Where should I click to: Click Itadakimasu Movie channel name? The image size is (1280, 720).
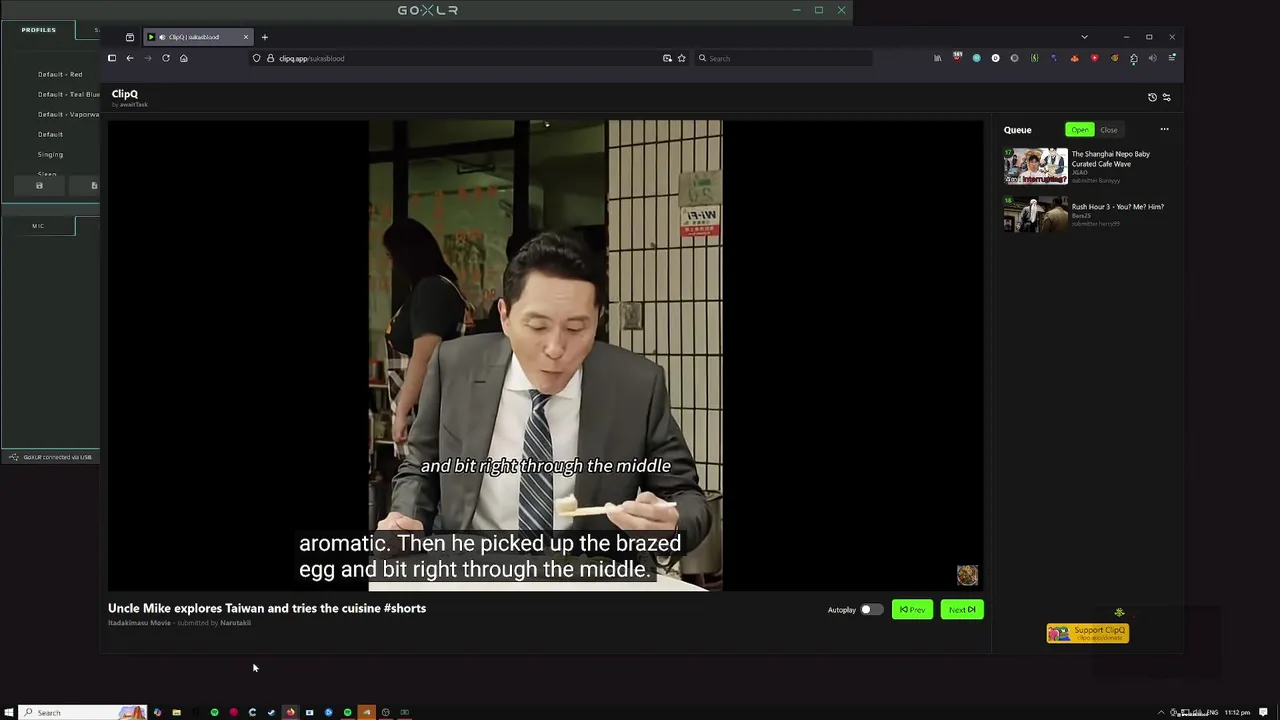[139, 623]
